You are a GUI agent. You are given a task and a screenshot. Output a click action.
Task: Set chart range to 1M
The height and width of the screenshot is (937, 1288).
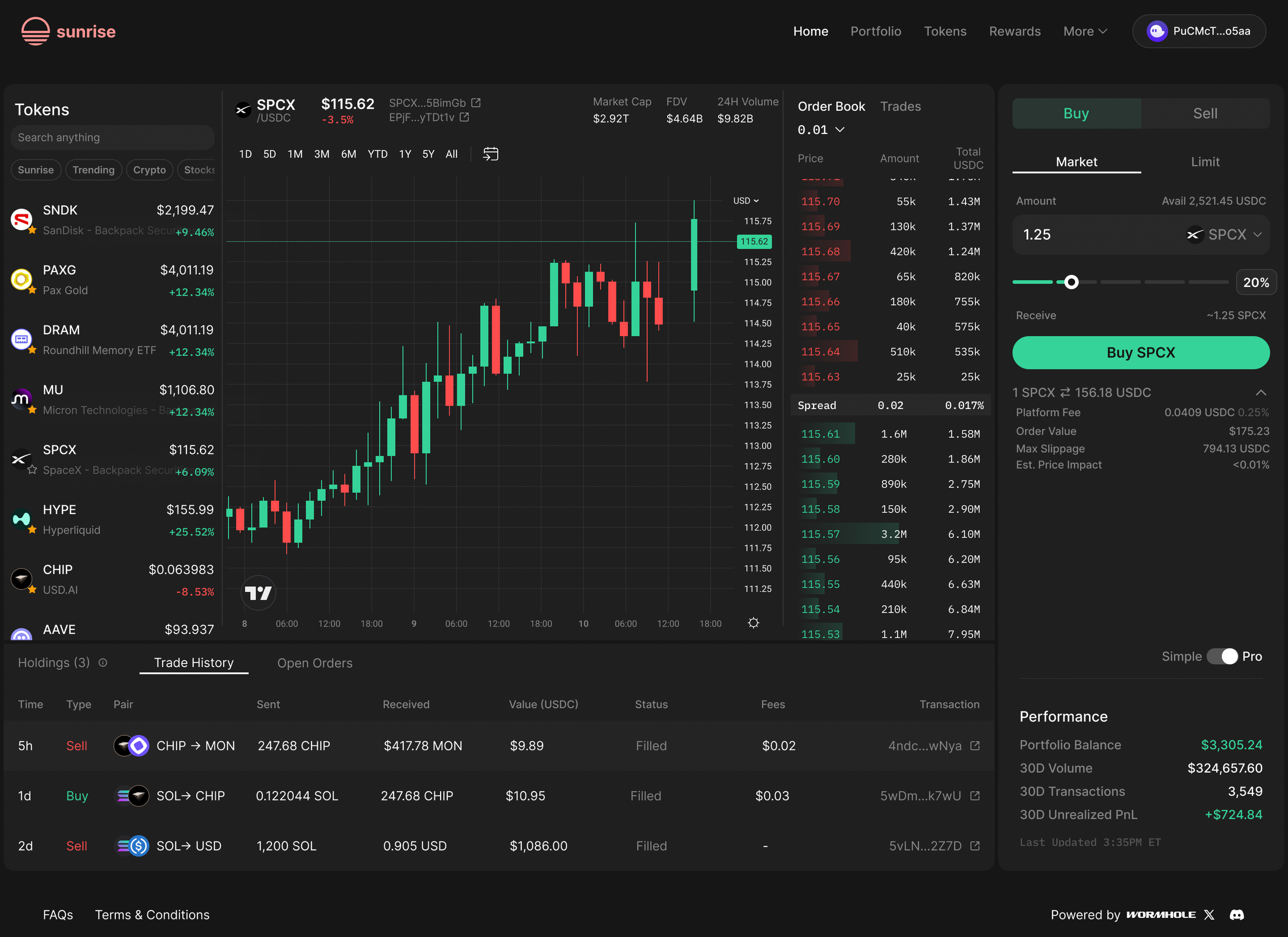[x=295, y=154]
